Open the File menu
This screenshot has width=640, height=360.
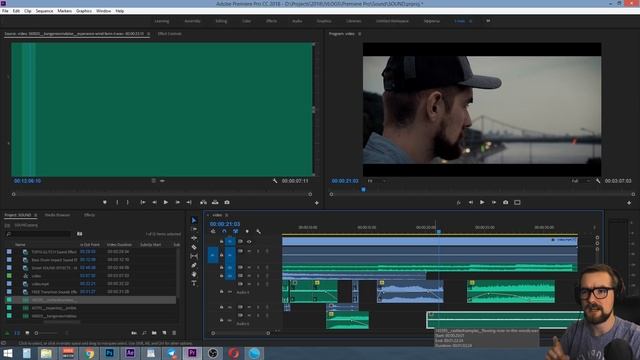point(5,11)
